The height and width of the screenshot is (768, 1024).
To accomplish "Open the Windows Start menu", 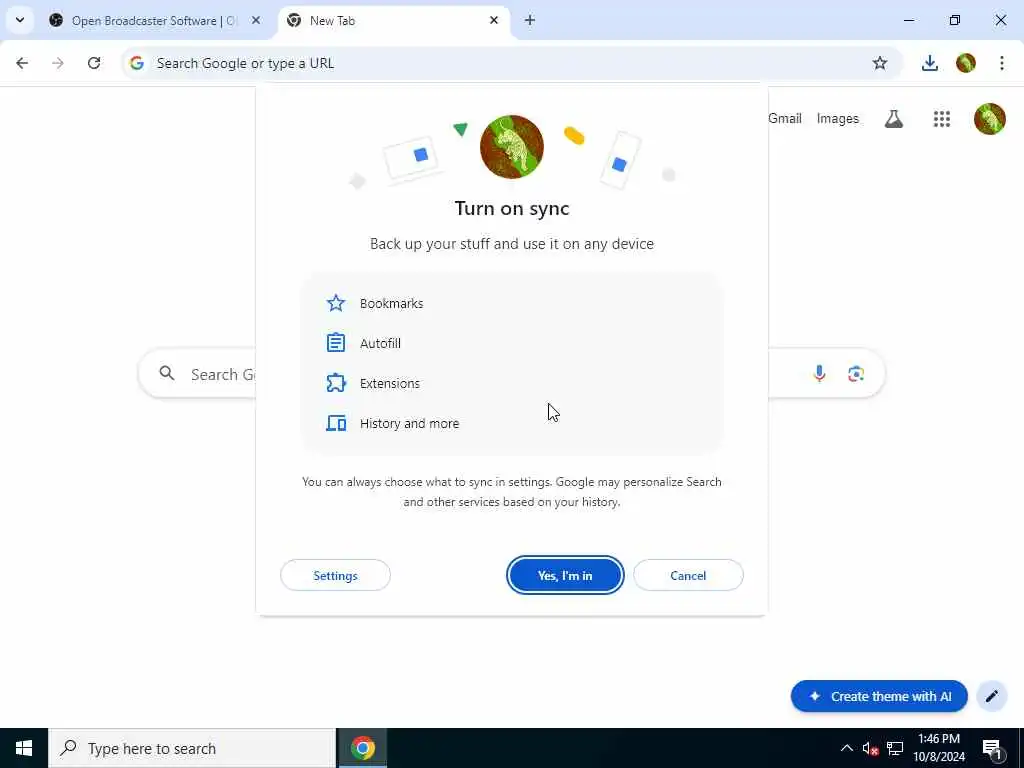I will pyautogui.click(x=24, y=748).
